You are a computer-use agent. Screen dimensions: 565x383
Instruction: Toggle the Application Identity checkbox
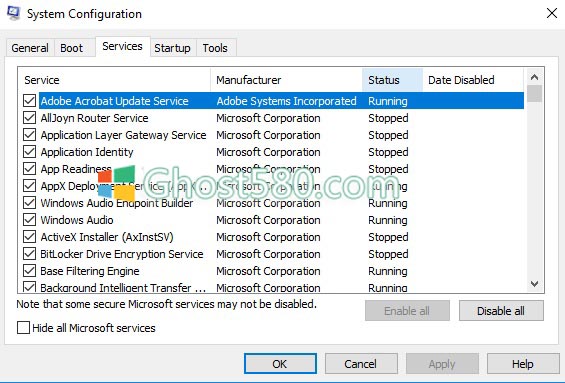click(x=30, y=152)
